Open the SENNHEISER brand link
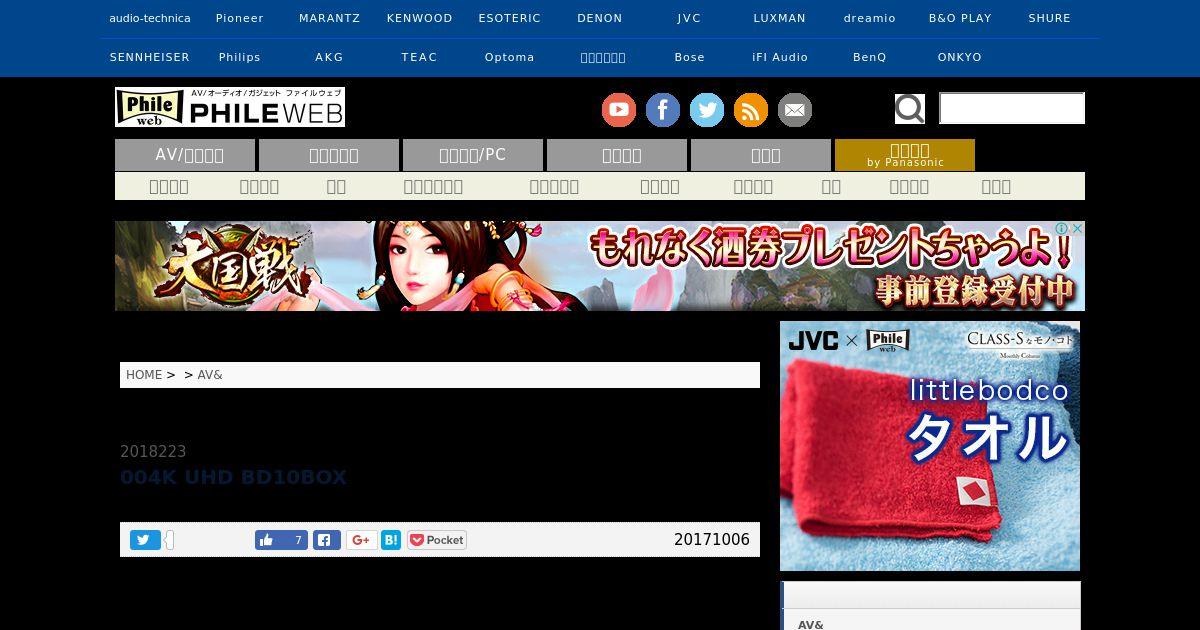 [x=150, y=57]
